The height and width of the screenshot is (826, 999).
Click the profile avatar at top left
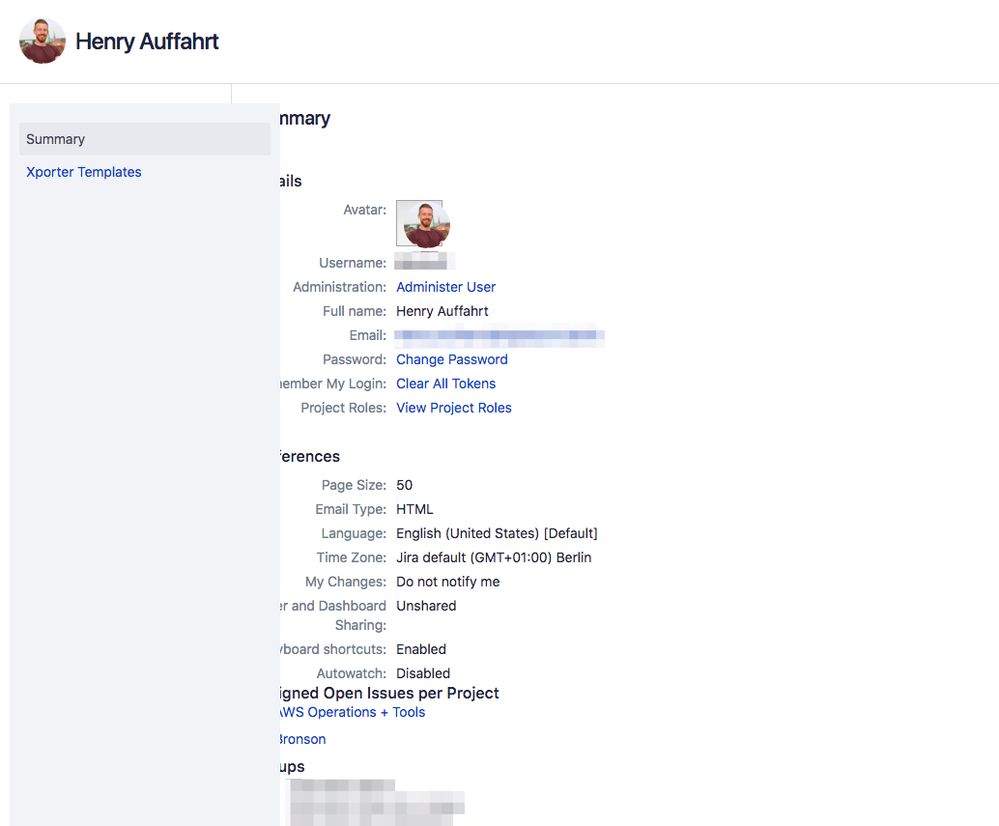(x=42, y=40)
